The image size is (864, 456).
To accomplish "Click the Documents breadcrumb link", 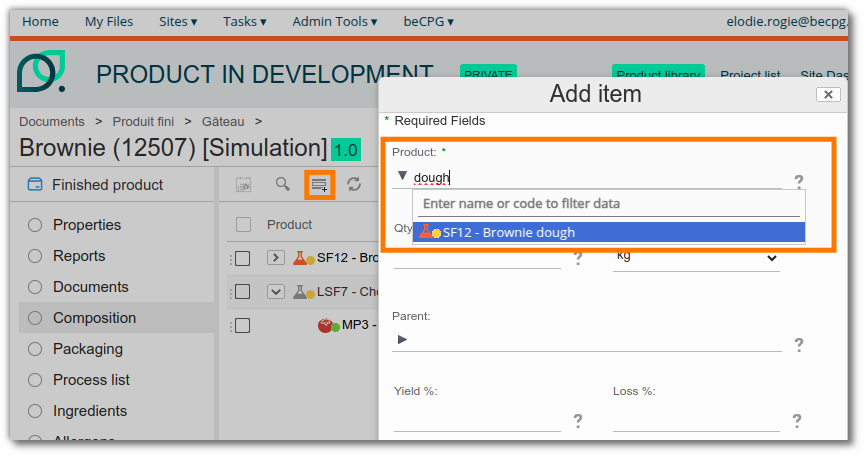I will coord(52,122).
